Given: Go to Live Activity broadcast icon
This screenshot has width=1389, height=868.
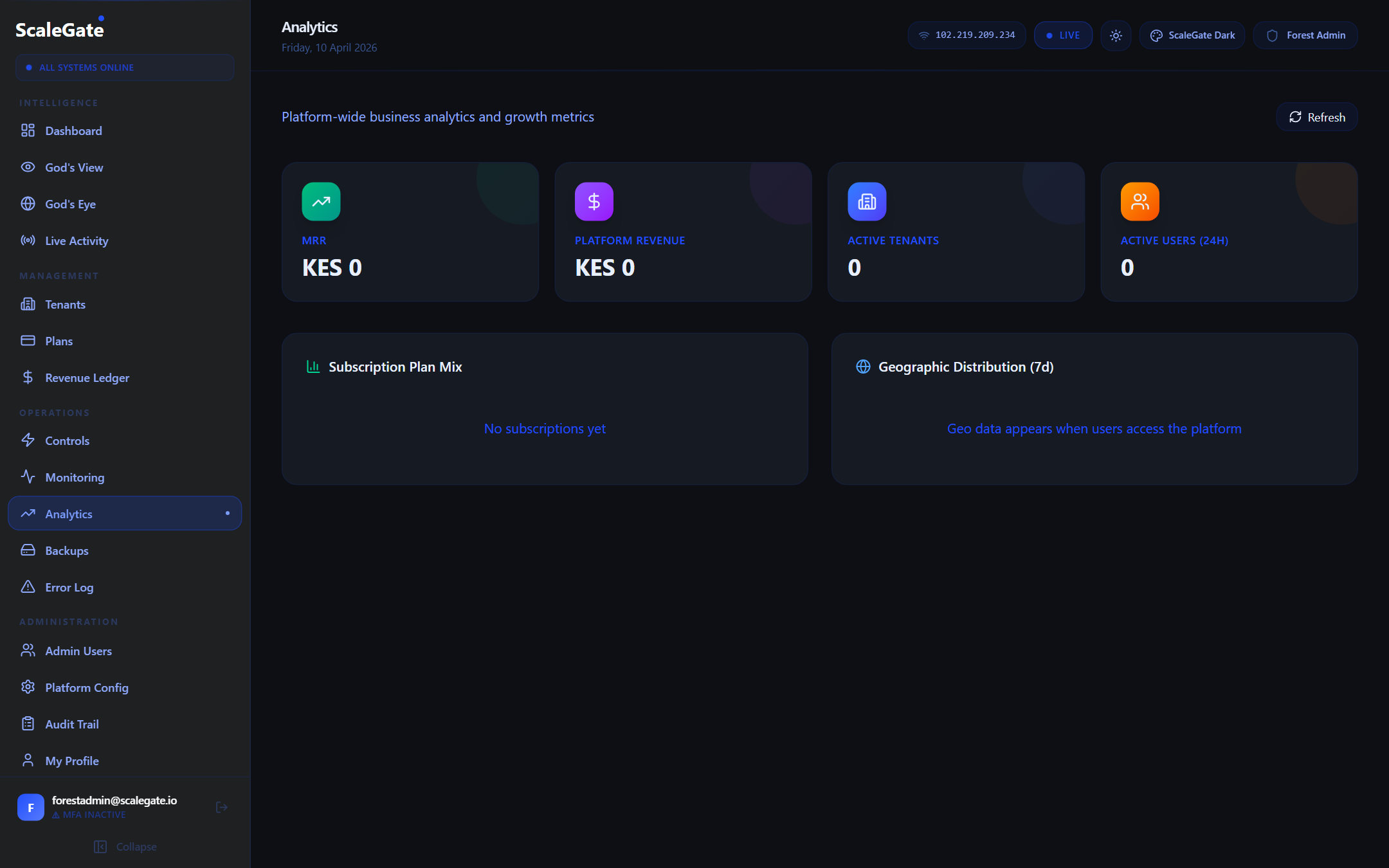Looking at the screenshot, I should 28,240.
